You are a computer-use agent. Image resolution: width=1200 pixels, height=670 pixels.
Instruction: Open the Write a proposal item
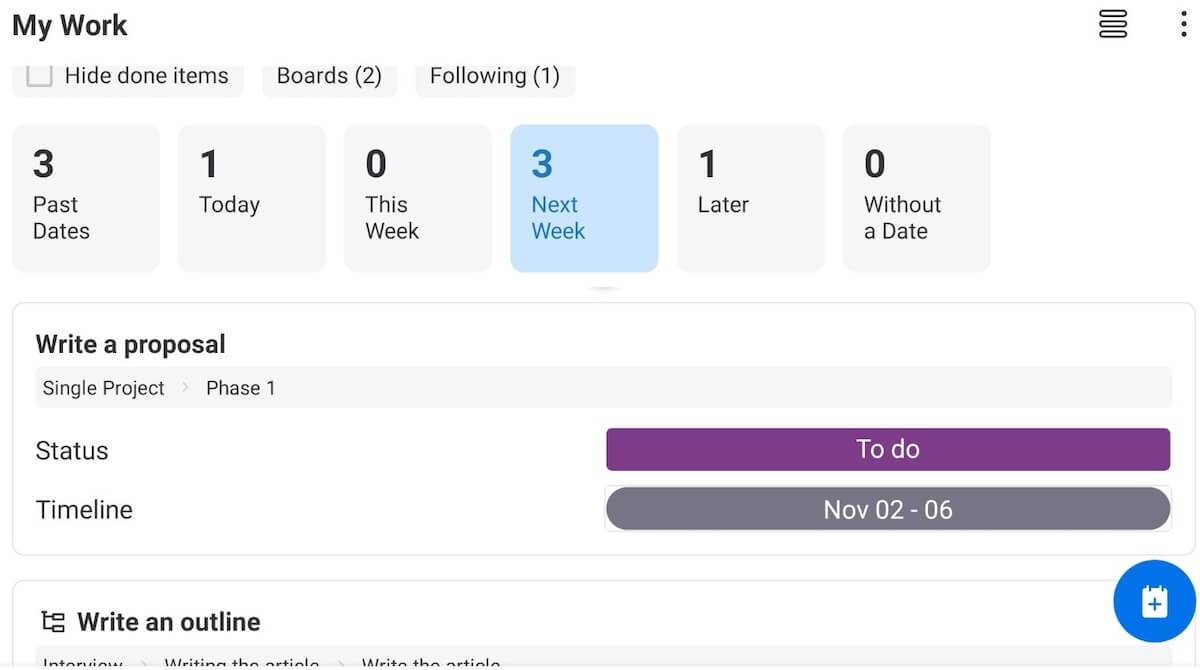pos(131,345)
